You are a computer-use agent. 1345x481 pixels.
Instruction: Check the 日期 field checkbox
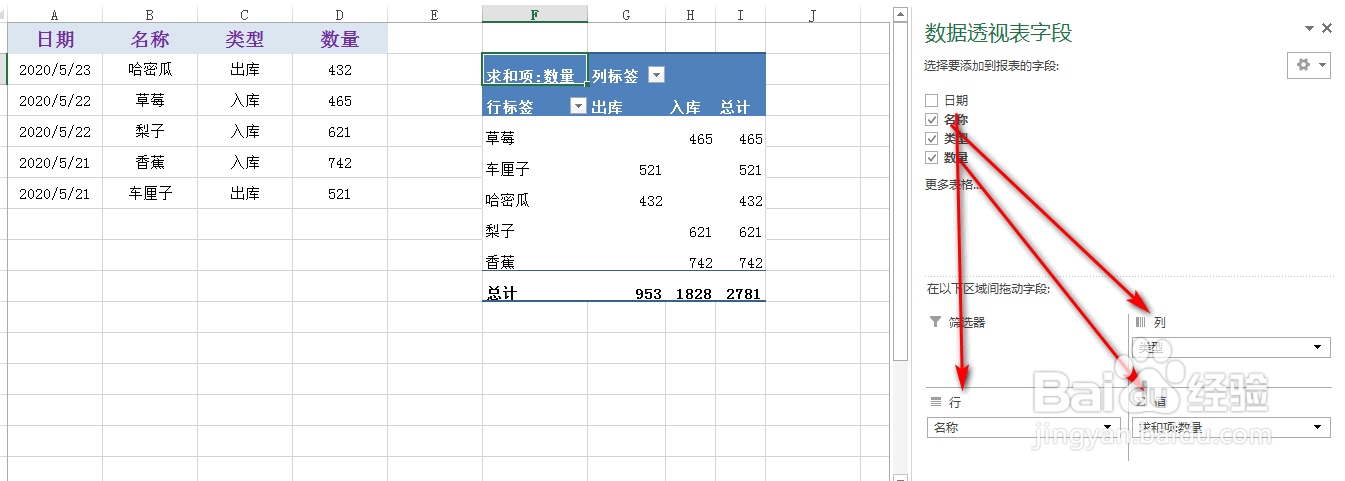click(932, 101)
